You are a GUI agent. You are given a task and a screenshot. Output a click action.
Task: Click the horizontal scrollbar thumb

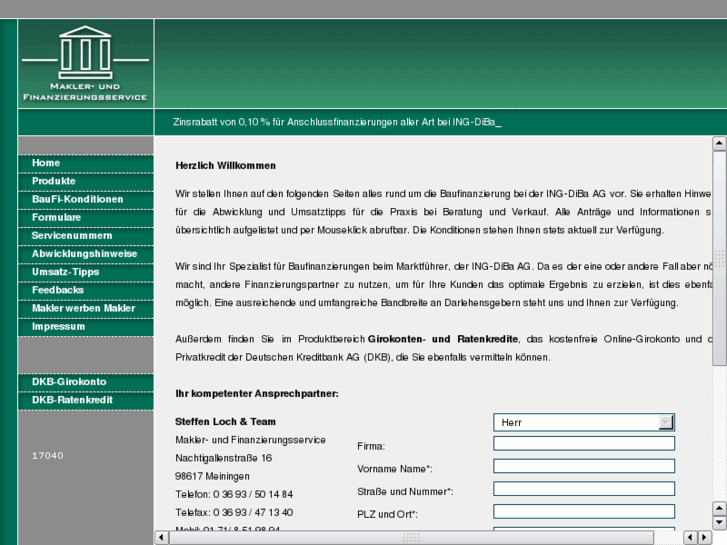coord(412,538)
